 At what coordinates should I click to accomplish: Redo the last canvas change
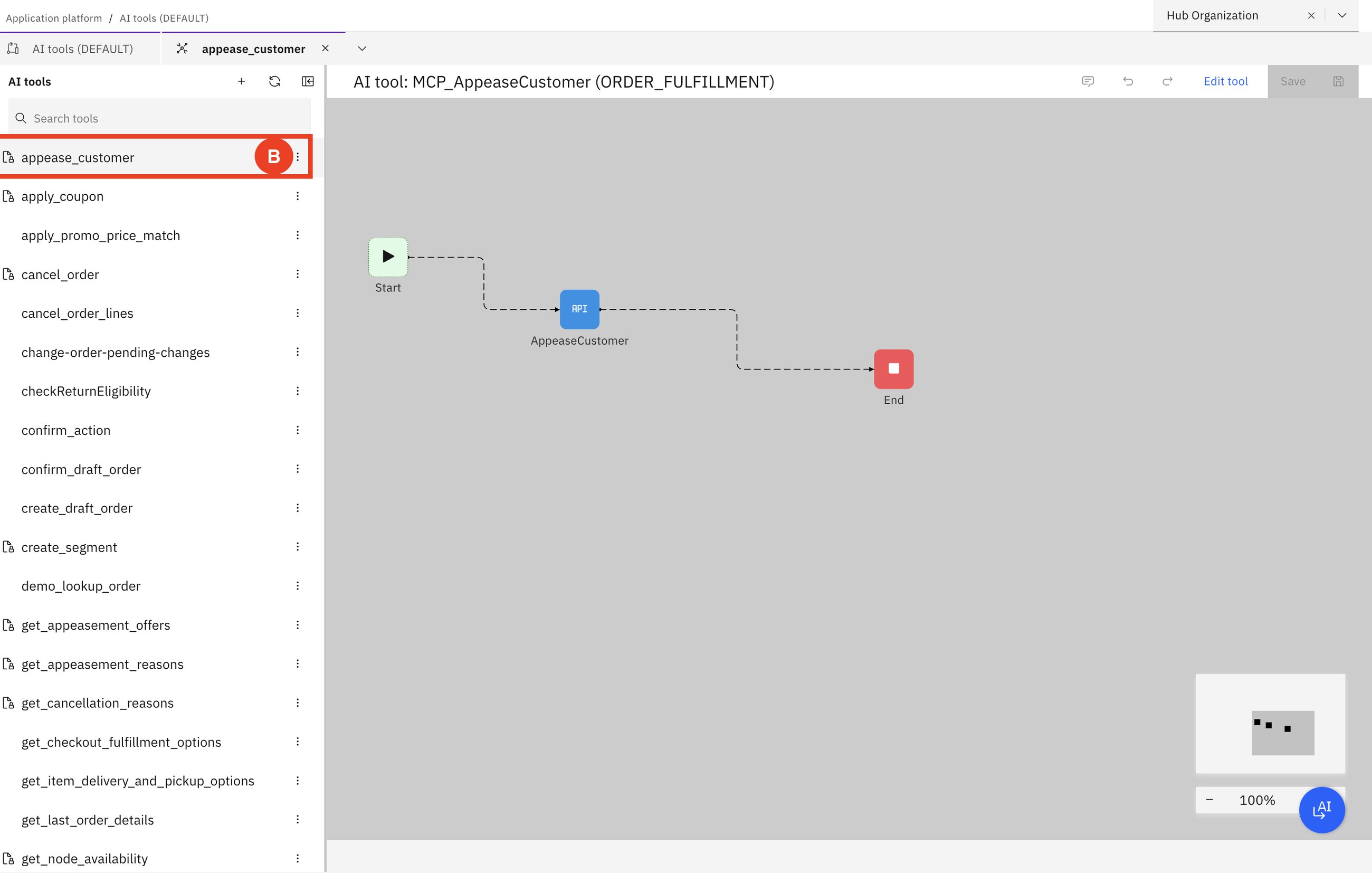pos(1167,81)
